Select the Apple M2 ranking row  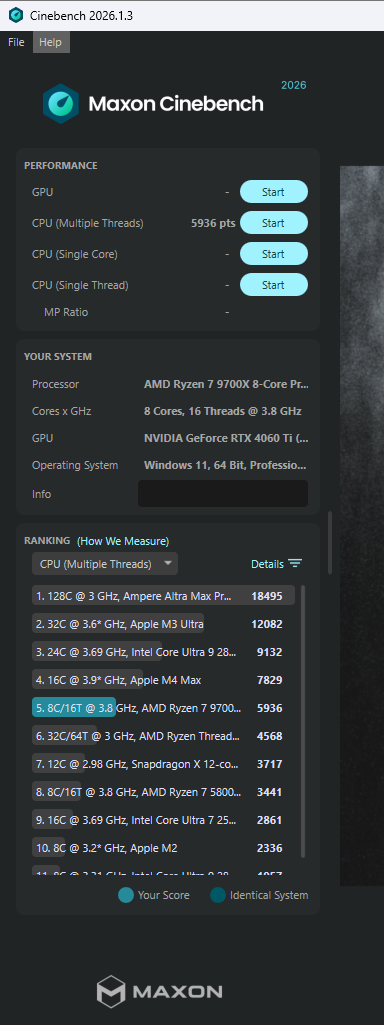[164, 848]
